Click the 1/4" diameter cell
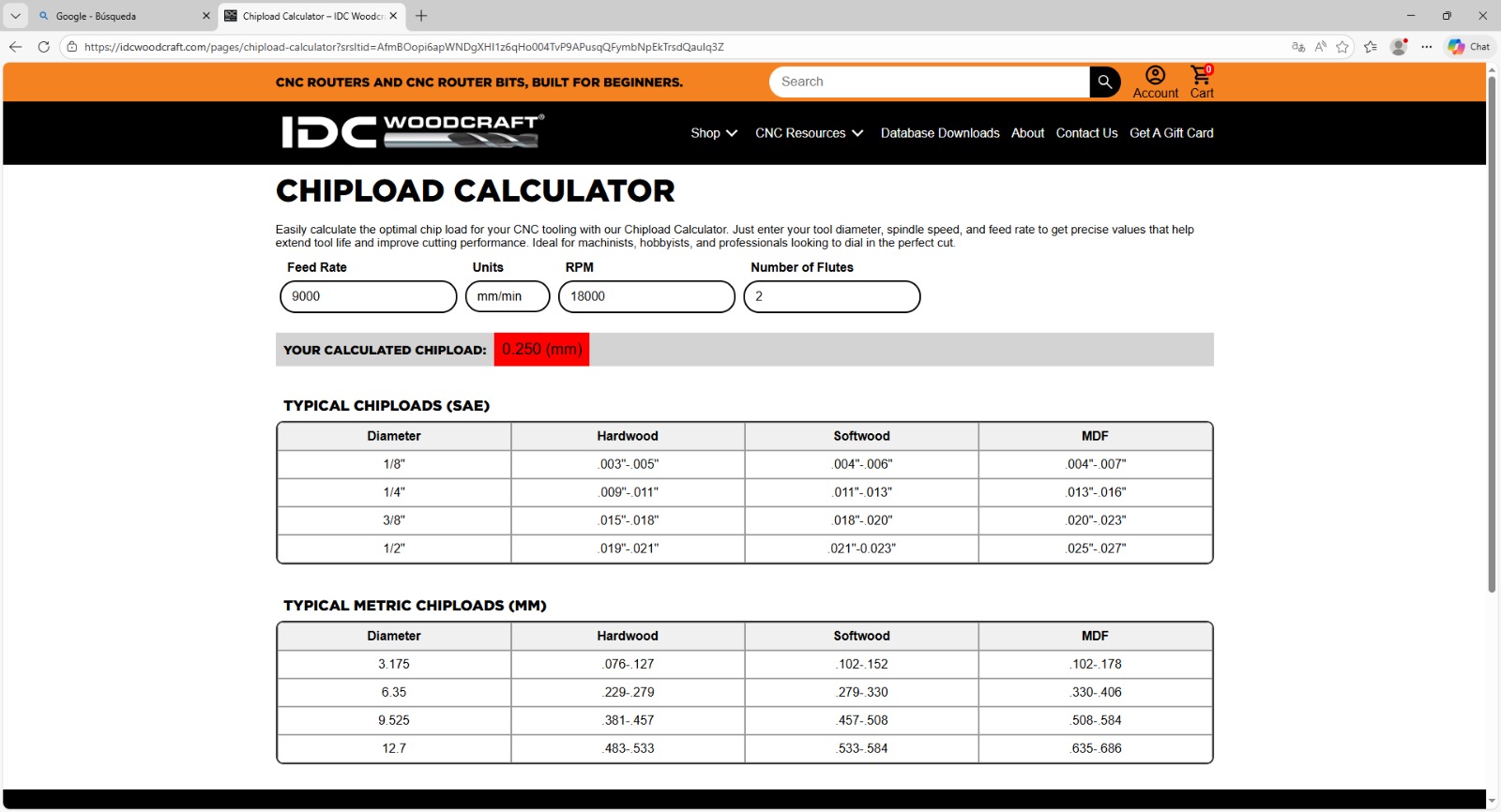This screenshot has width=1501, height=812. [394, 492]
